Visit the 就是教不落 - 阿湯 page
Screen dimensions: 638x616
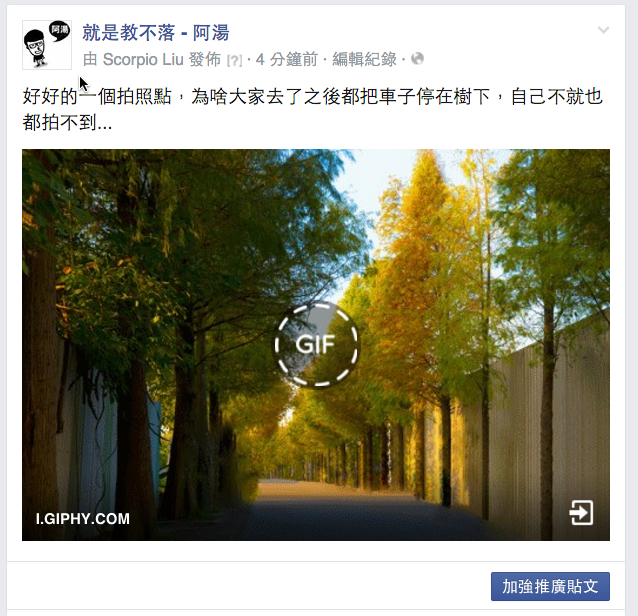pyautogui.click(x=156, y=33)
